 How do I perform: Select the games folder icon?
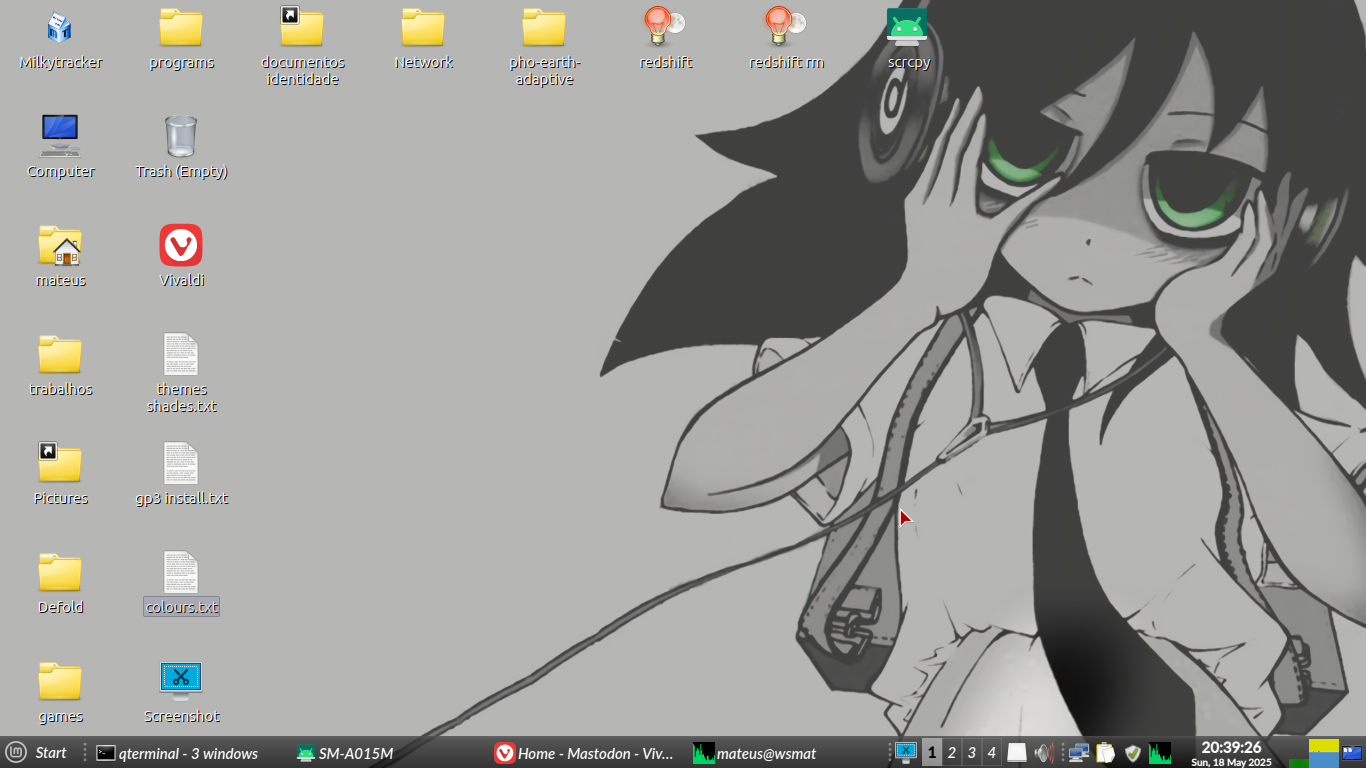click(x=60, y=681)
